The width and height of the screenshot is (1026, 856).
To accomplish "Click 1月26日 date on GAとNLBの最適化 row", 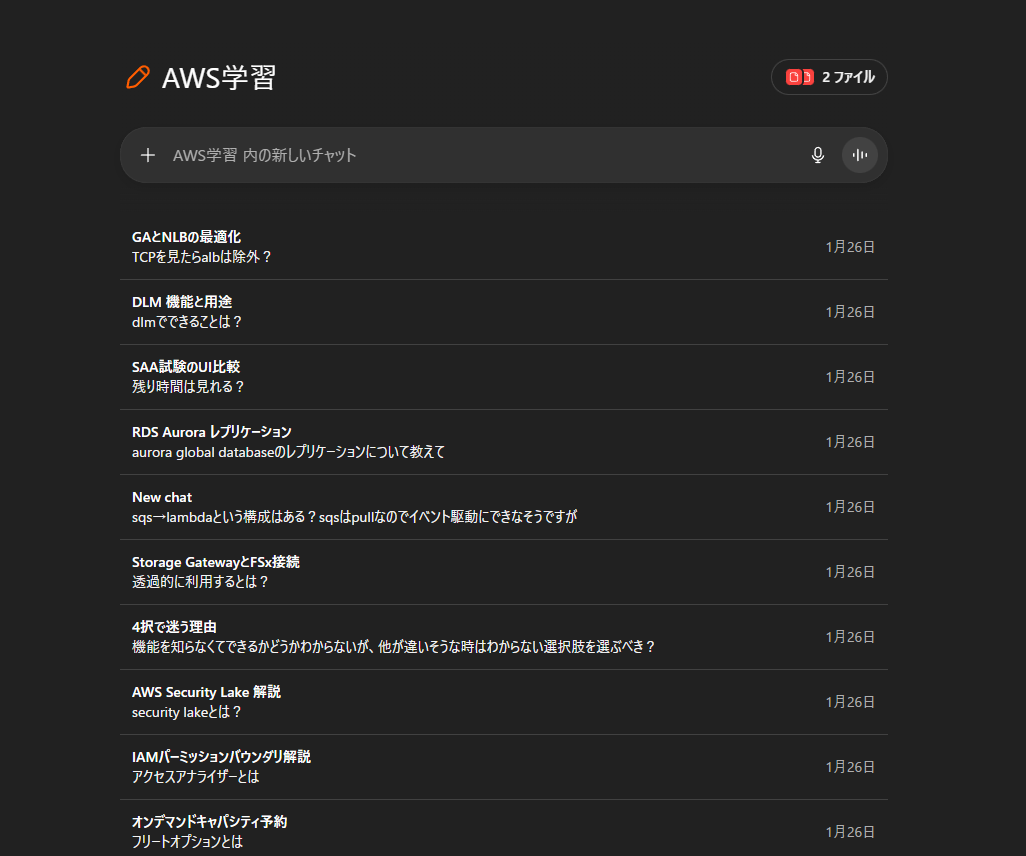I will click(850, 247).
